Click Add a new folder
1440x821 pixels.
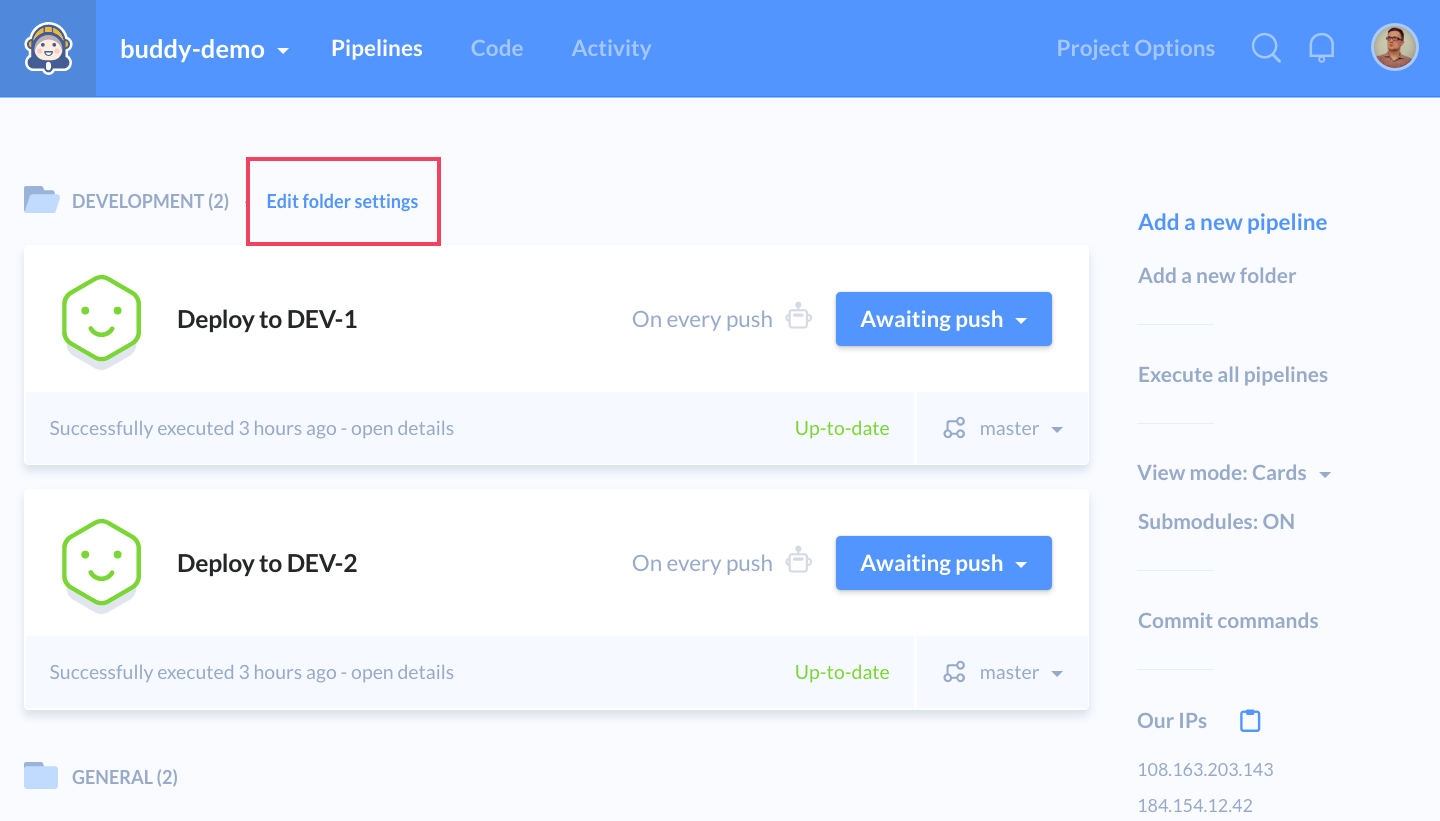pyautogui.click(x=1217, y=276)
